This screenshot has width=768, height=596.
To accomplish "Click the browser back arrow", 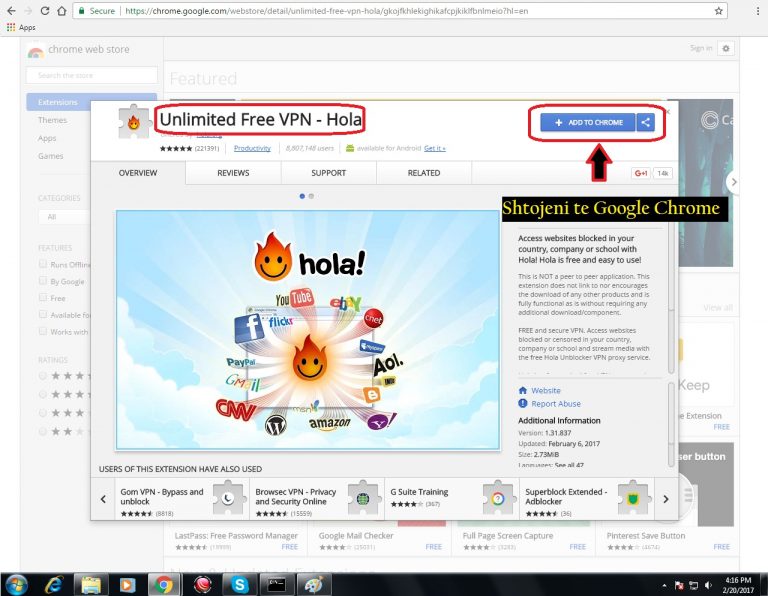I will [11, 11].
